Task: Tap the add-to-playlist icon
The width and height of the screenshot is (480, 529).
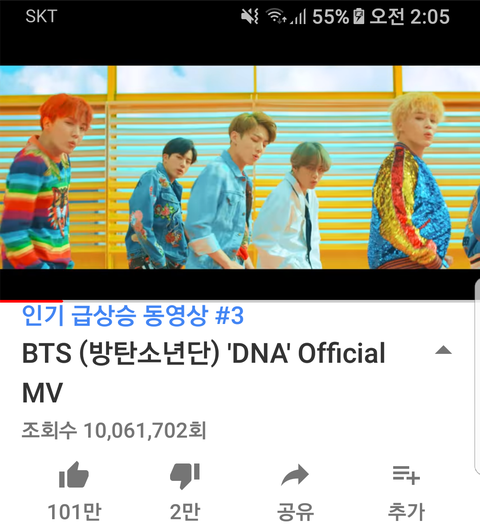Action: point(406,475)
